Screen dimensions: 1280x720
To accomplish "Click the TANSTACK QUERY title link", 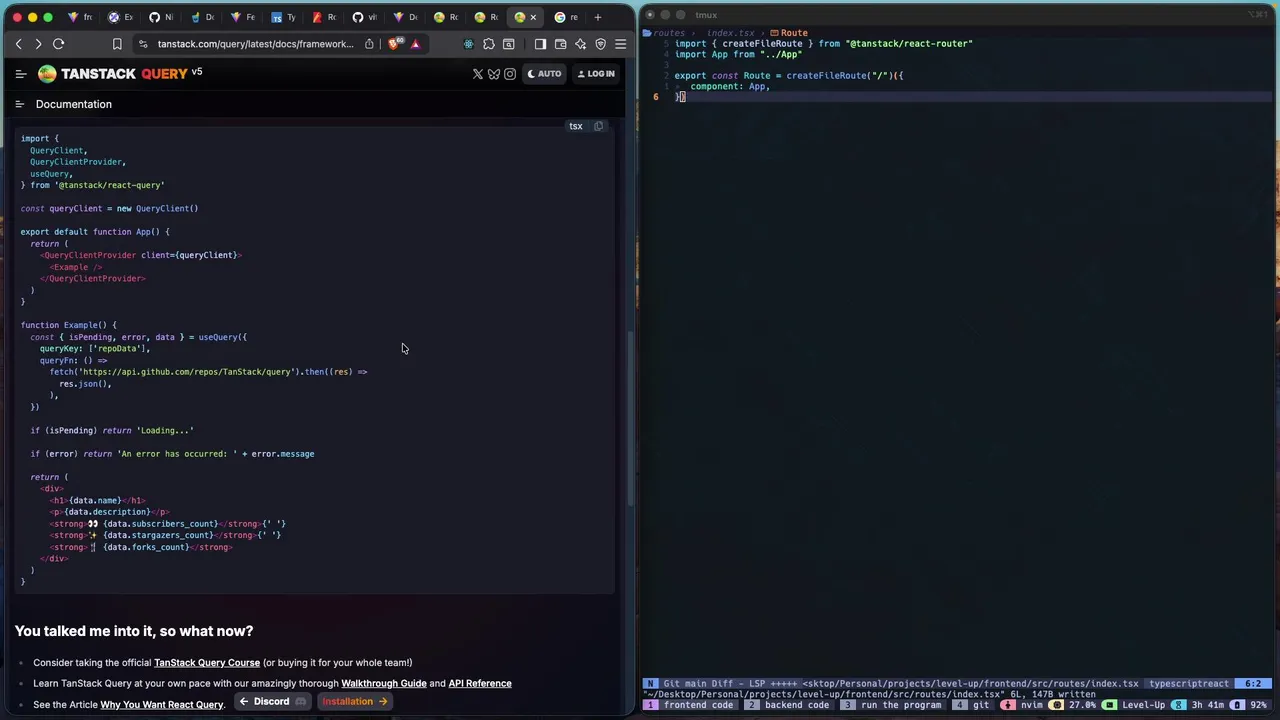I will click(124, 73).
